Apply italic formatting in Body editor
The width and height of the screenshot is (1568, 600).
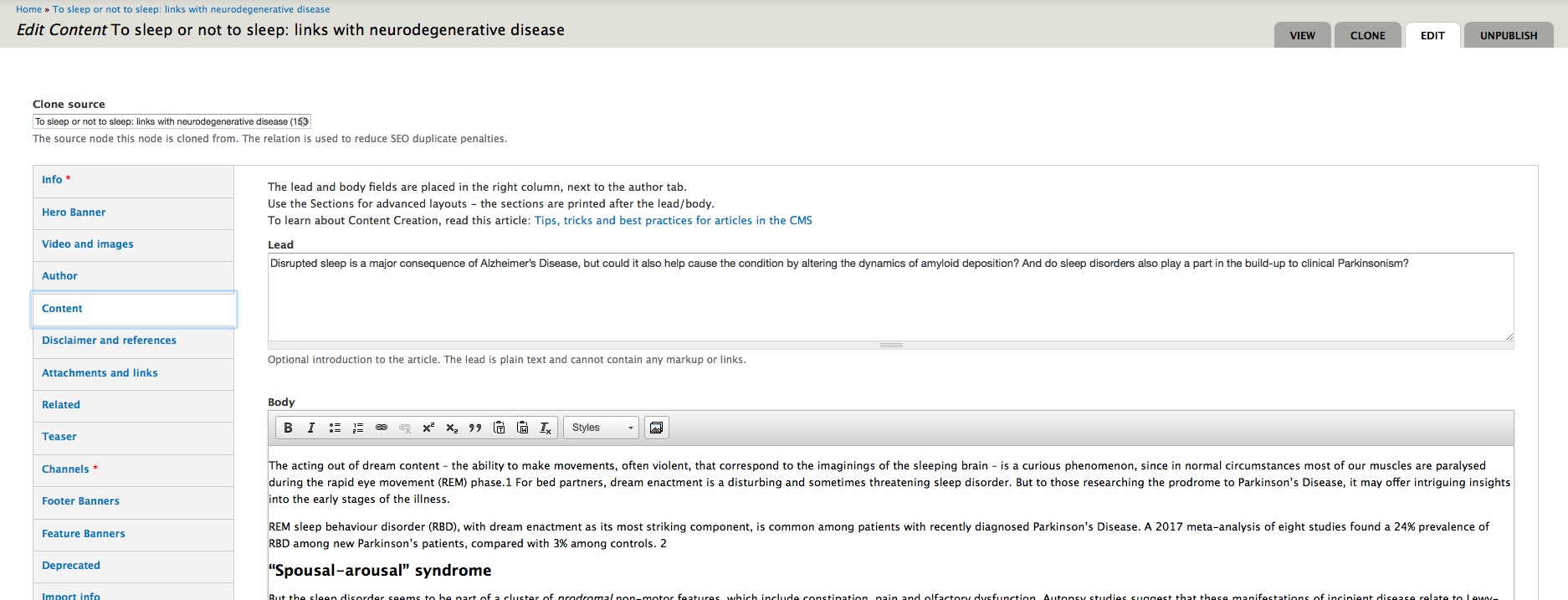[311, 428]
